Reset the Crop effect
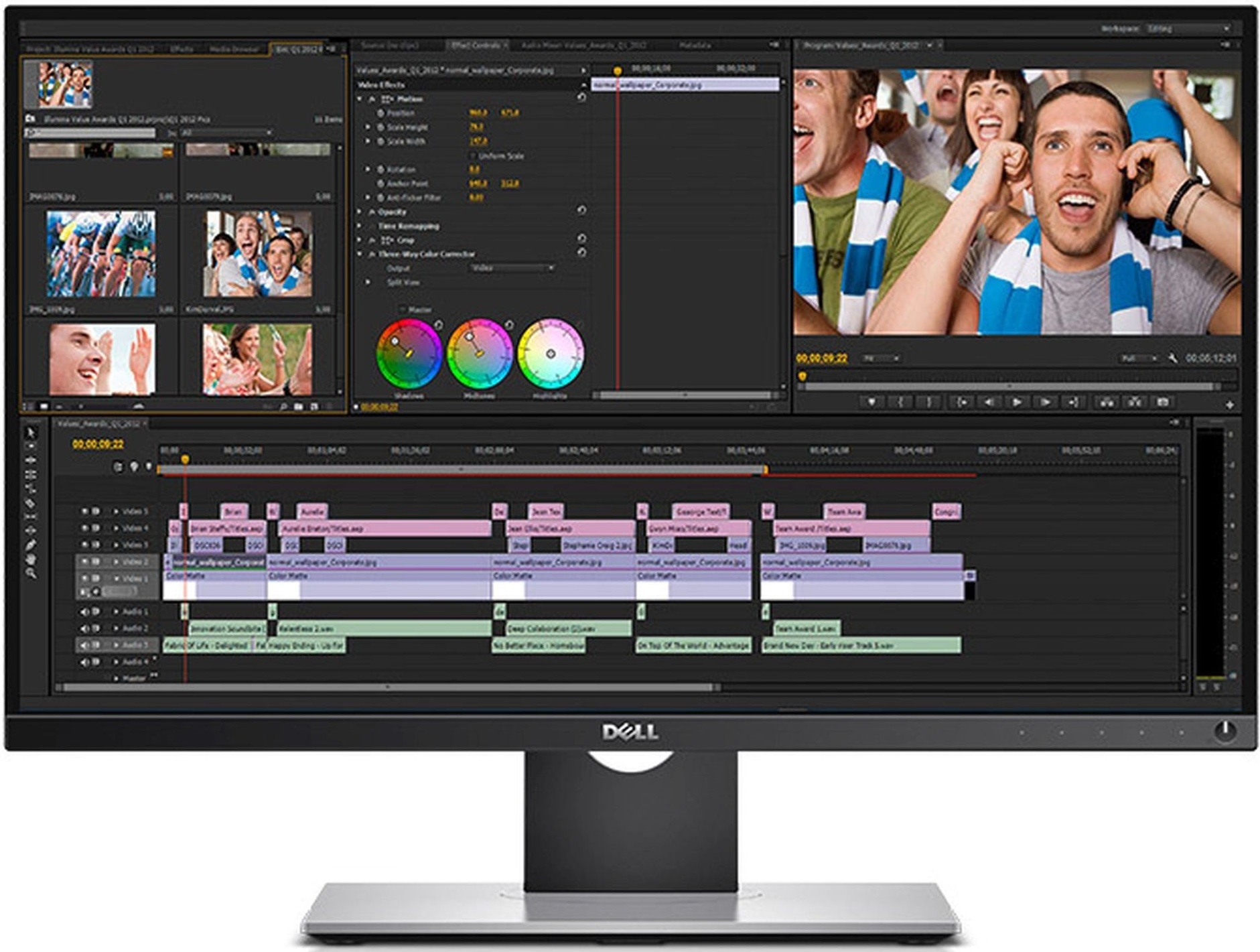Screen dimensions: 1260x952 pos(581,239)
